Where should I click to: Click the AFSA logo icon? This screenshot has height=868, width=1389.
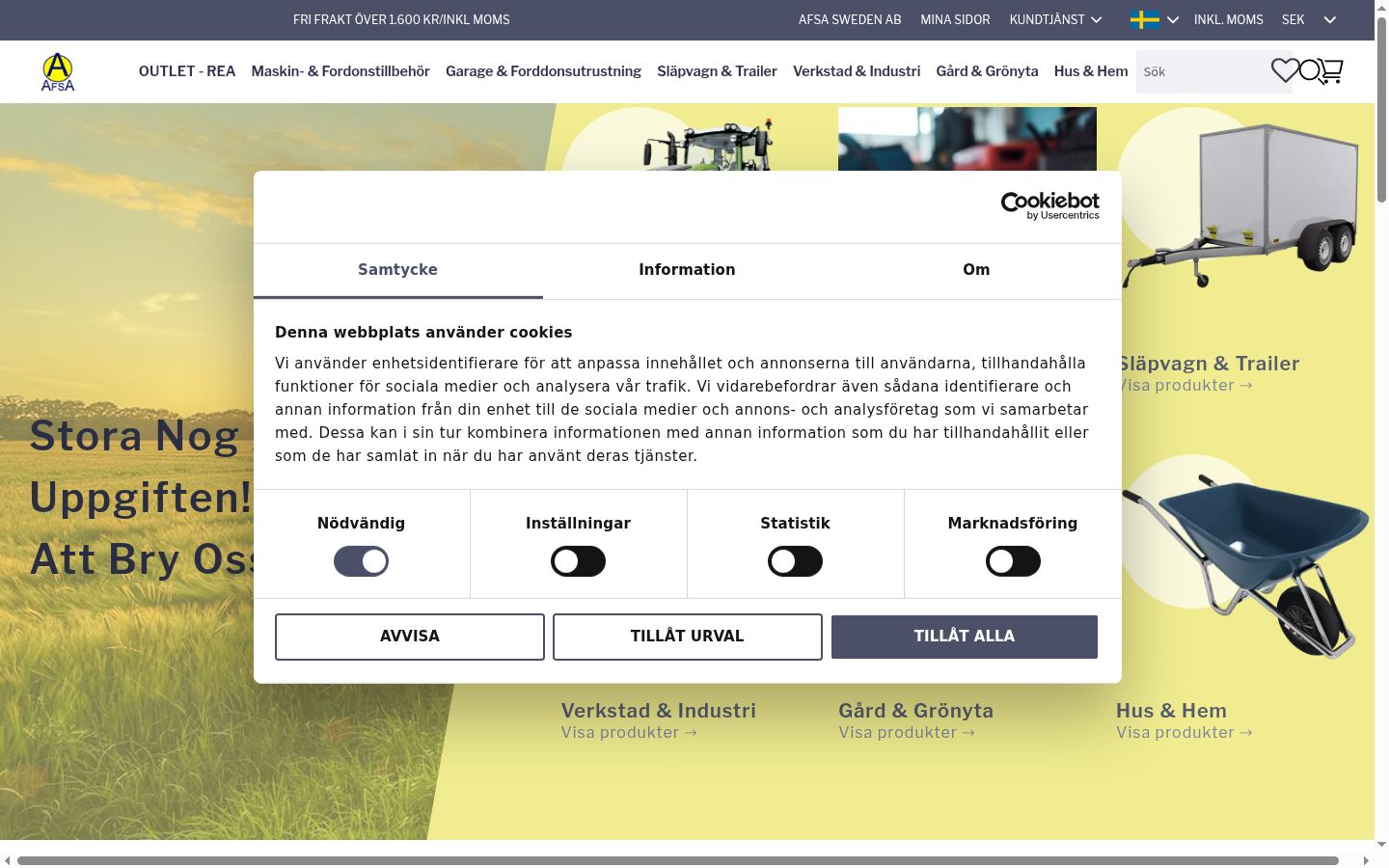pos(58,72)
